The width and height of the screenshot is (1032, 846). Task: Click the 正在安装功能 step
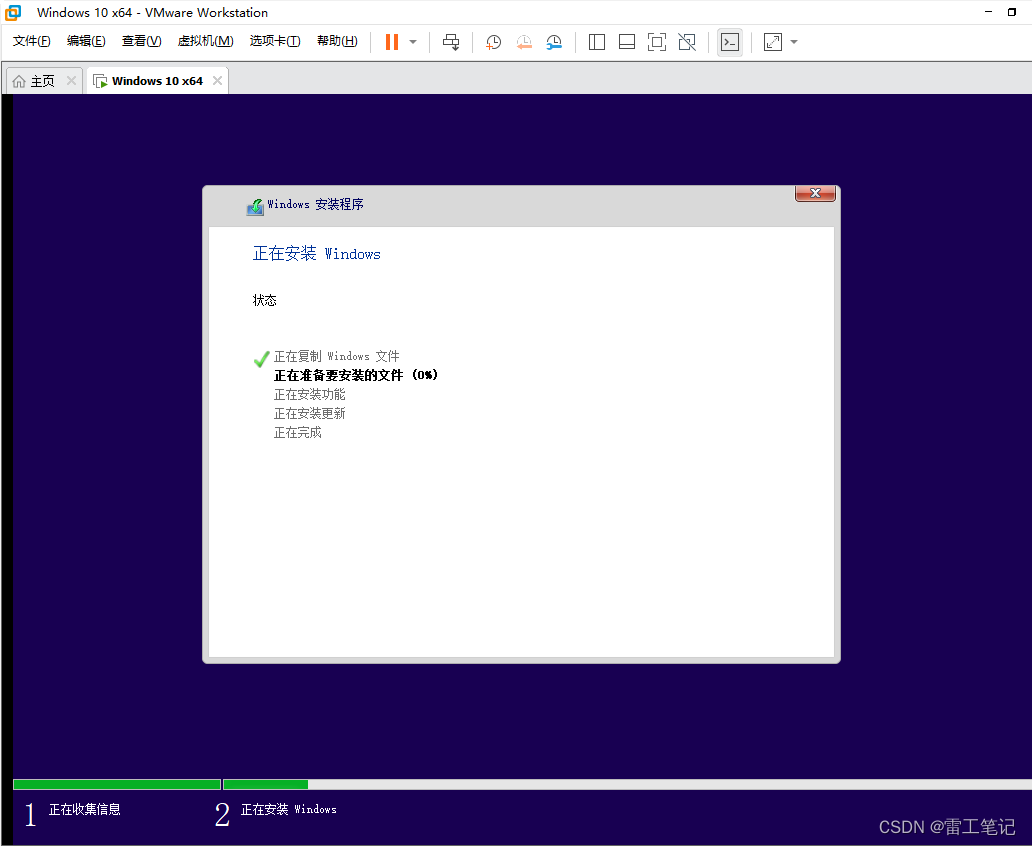tap(309, 394)
